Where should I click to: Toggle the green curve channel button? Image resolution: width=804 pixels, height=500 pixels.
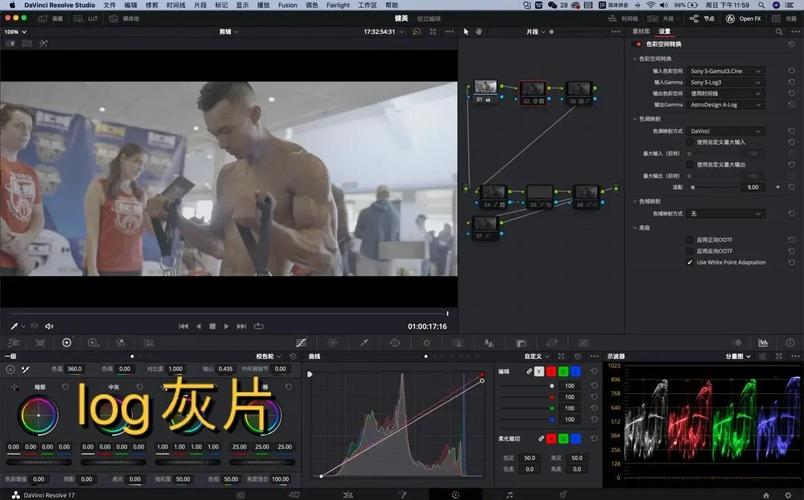click(x=564, y=371)
